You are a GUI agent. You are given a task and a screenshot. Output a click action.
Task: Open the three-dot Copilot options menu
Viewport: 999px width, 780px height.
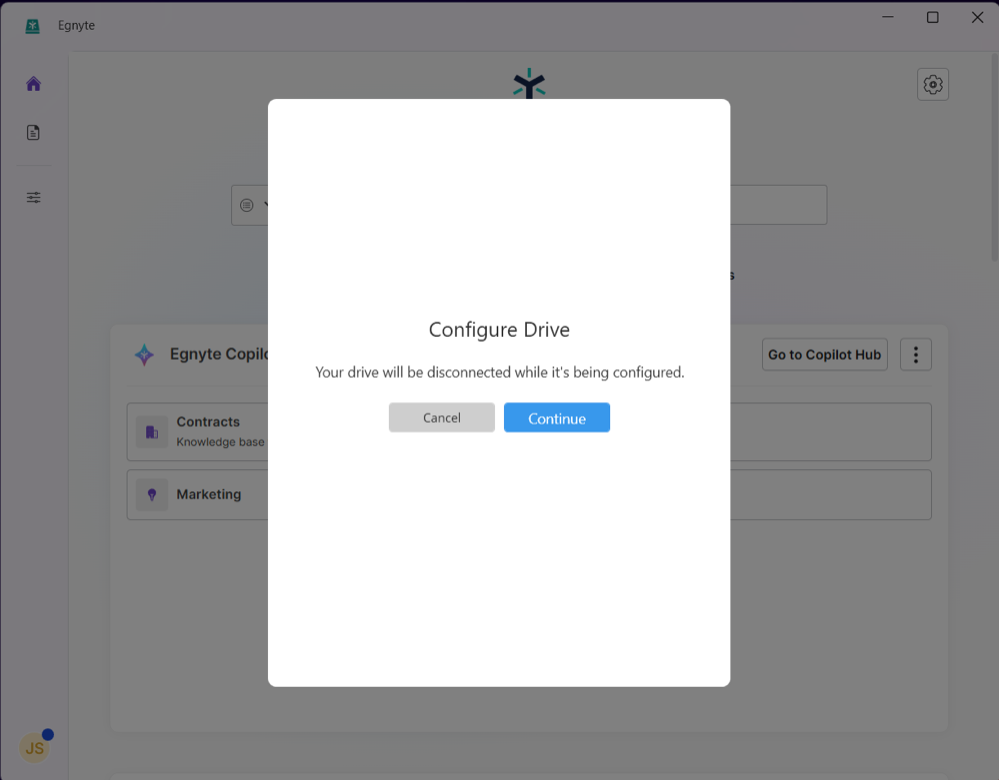(x=916, y=354)
